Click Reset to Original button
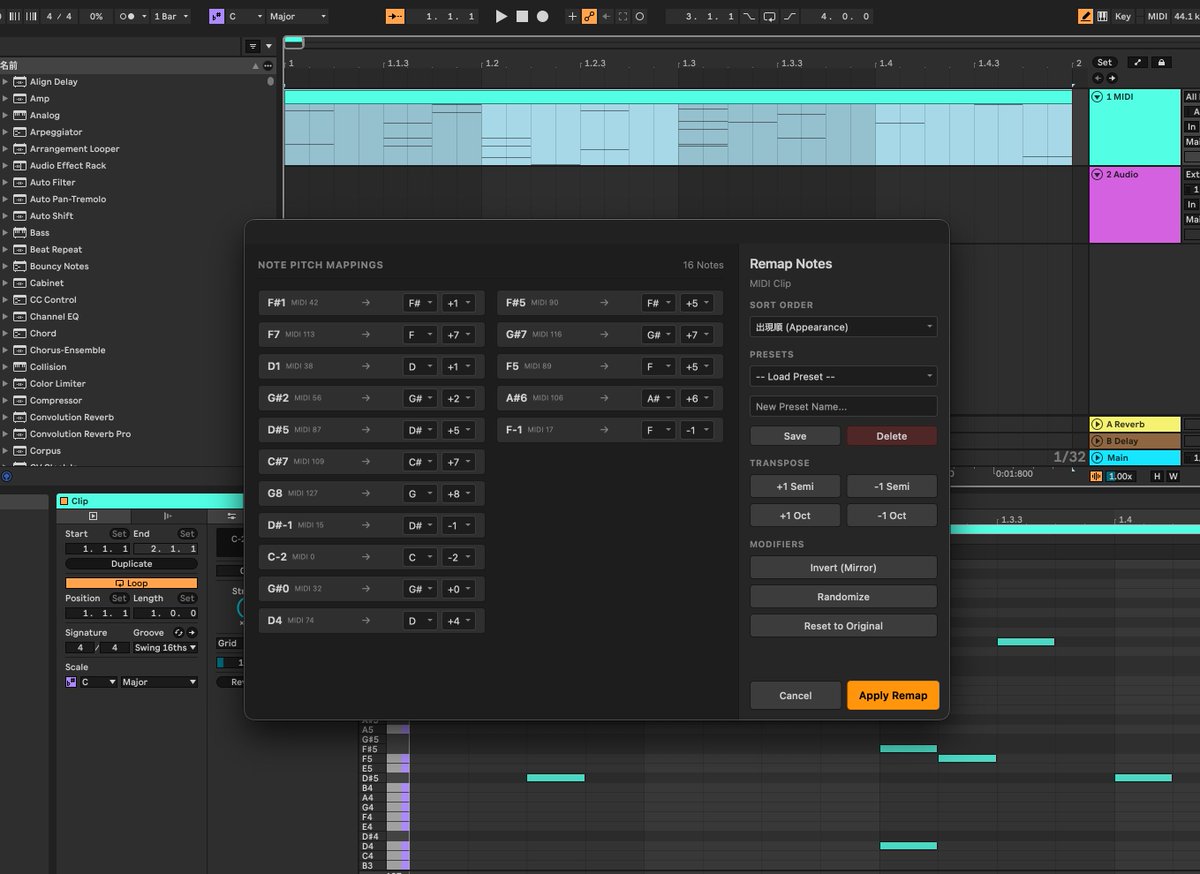1200x874 pixels. pos(843,625)
